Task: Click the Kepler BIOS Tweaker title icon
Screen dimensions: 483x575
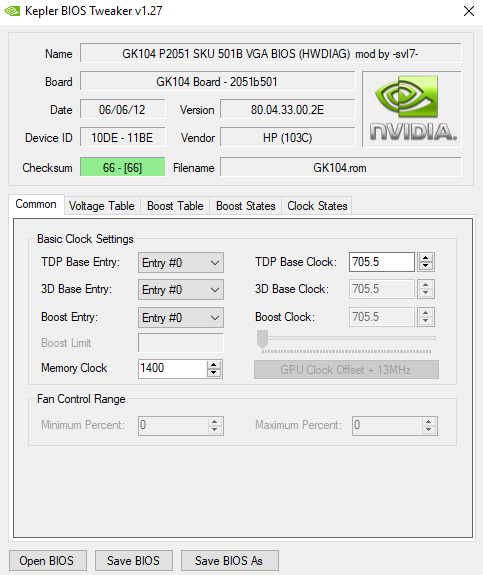Action: pos(12,11)
